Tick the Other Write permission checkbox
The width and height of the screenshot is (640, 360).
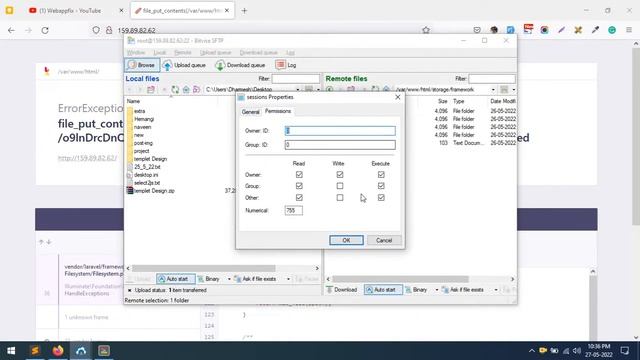(x=340, y=198)
